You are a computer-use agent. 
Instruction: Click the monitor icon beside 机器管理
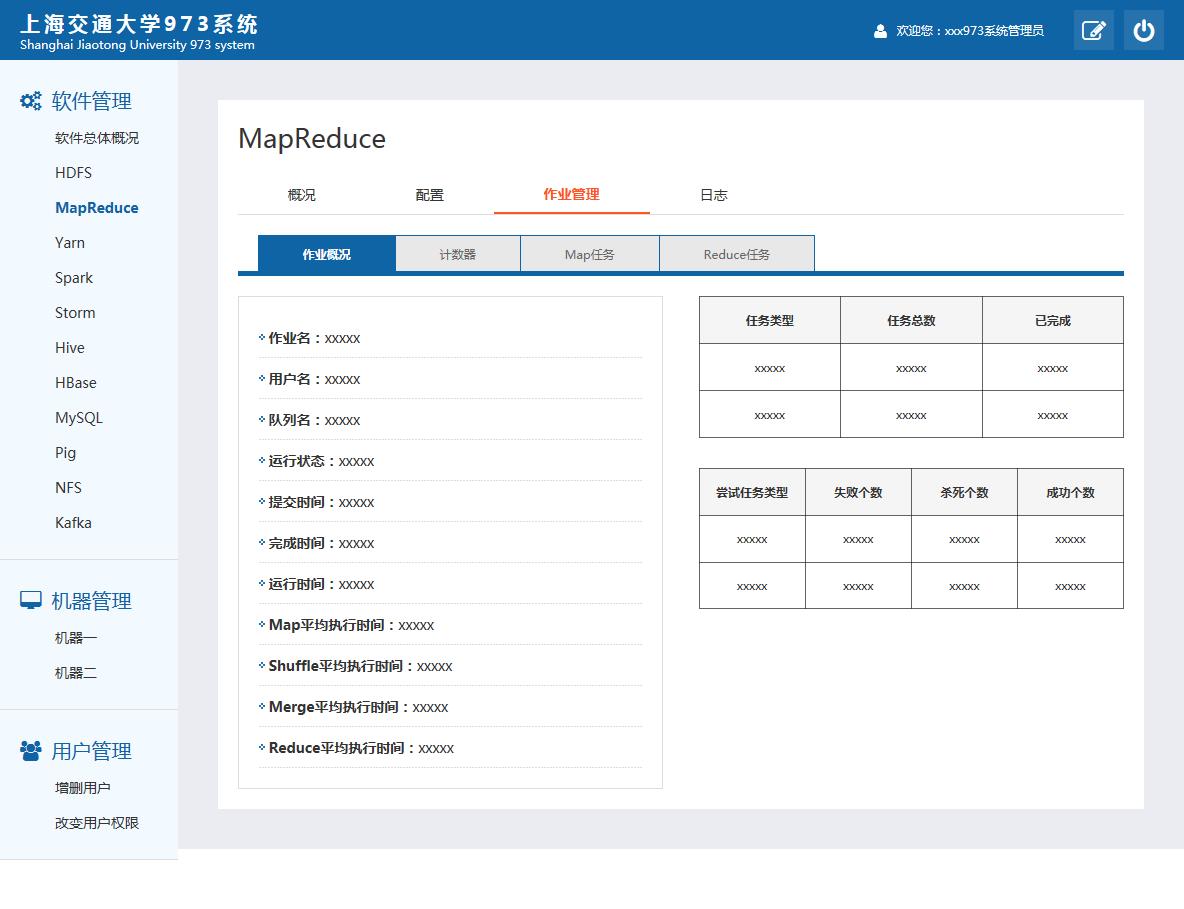click(x=31, y=600)
